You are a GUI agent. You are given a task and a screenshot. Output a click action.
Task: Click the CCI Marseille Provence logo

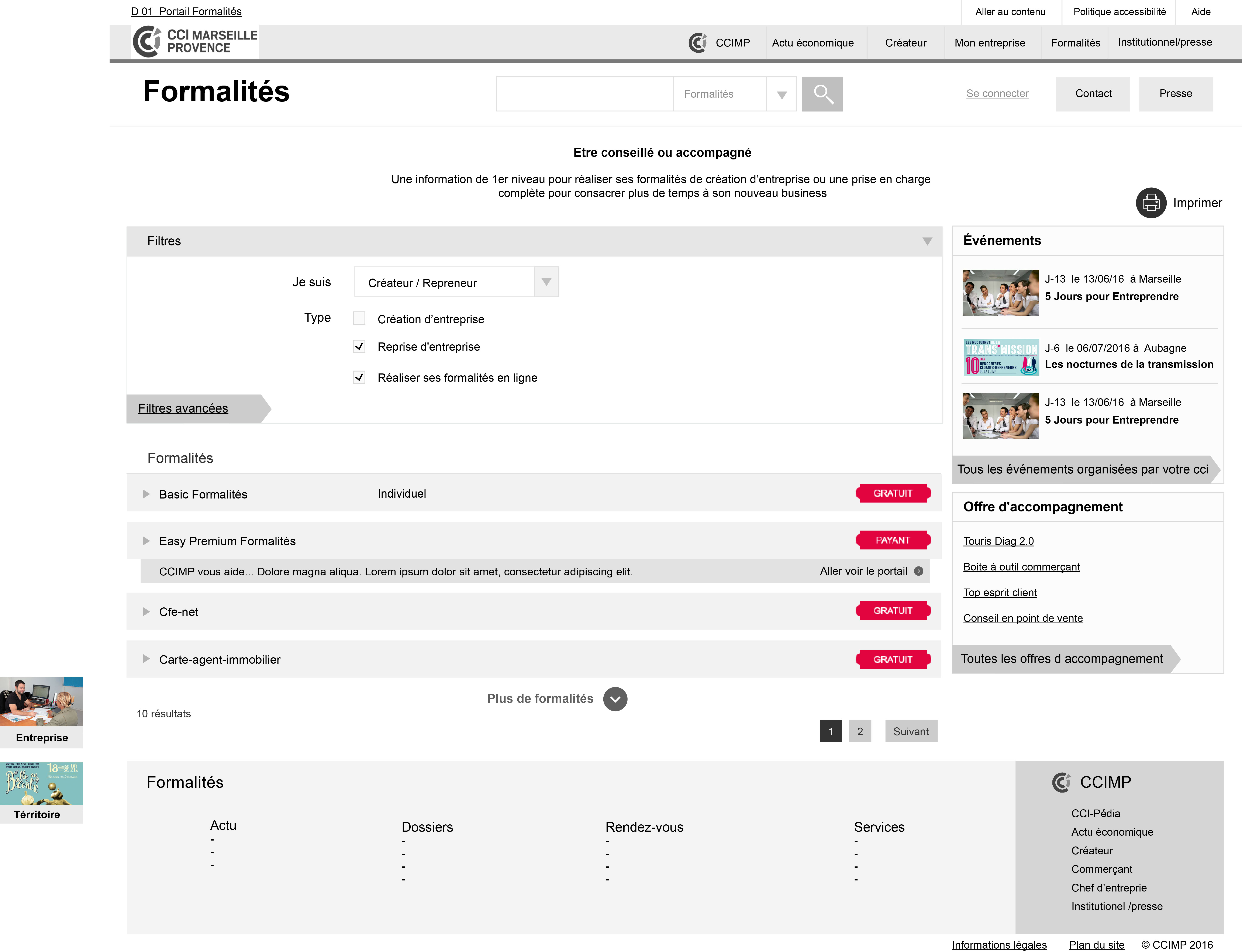(195, 41)
